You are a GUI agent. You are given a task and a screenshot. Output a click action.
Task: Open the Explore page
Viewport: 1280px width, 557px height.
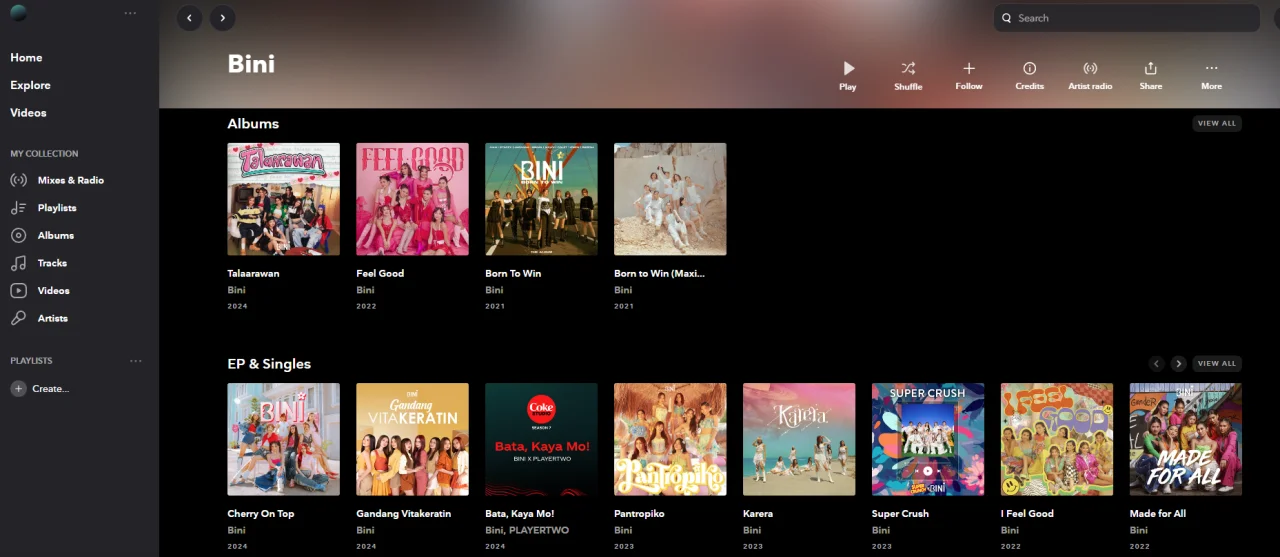point(30,85)
